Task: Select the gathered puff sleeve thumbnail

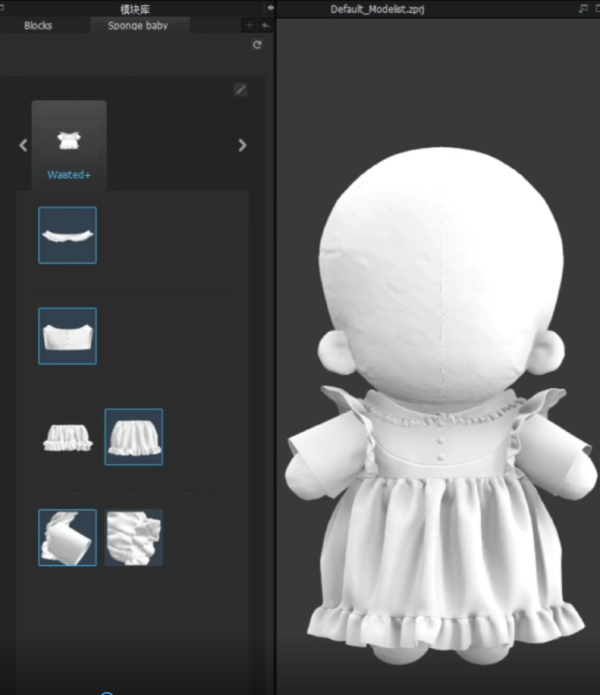Action: [134, 538]
